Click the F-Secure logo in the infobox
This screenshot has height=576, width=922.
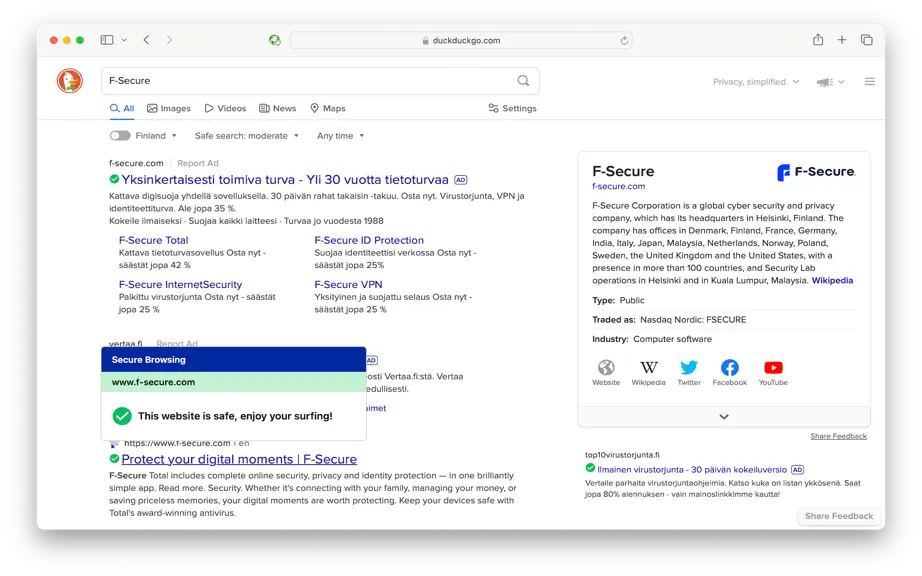[x=816, y=172]
